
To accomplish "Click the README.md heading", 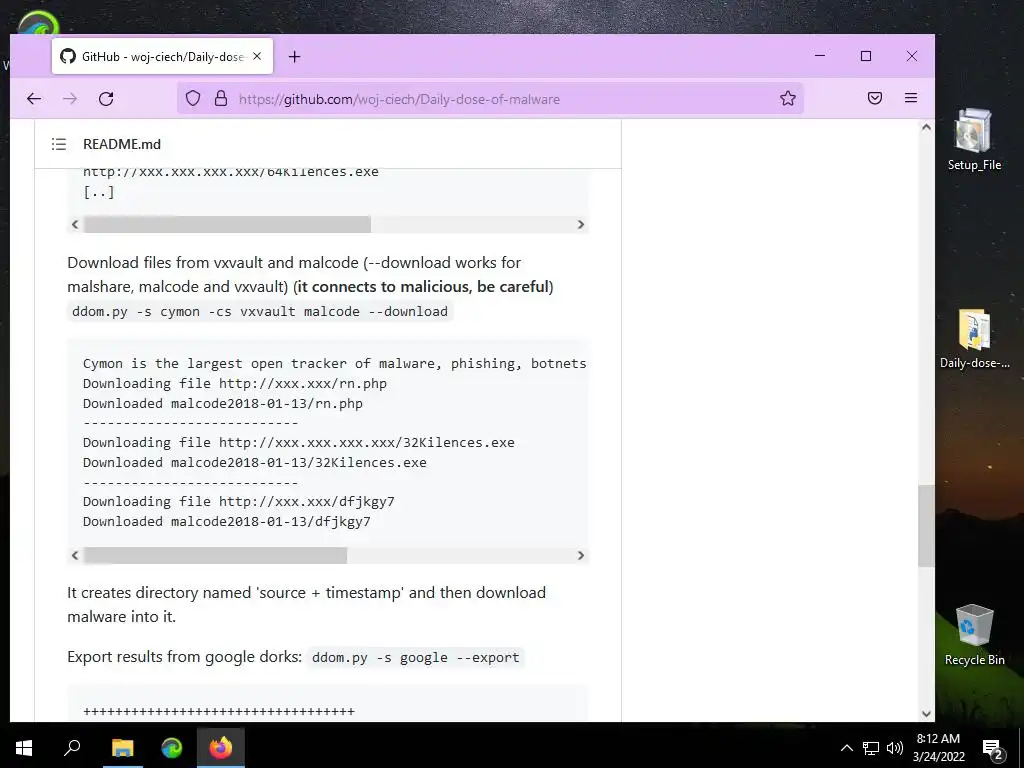I will click(x=121, y=144).
